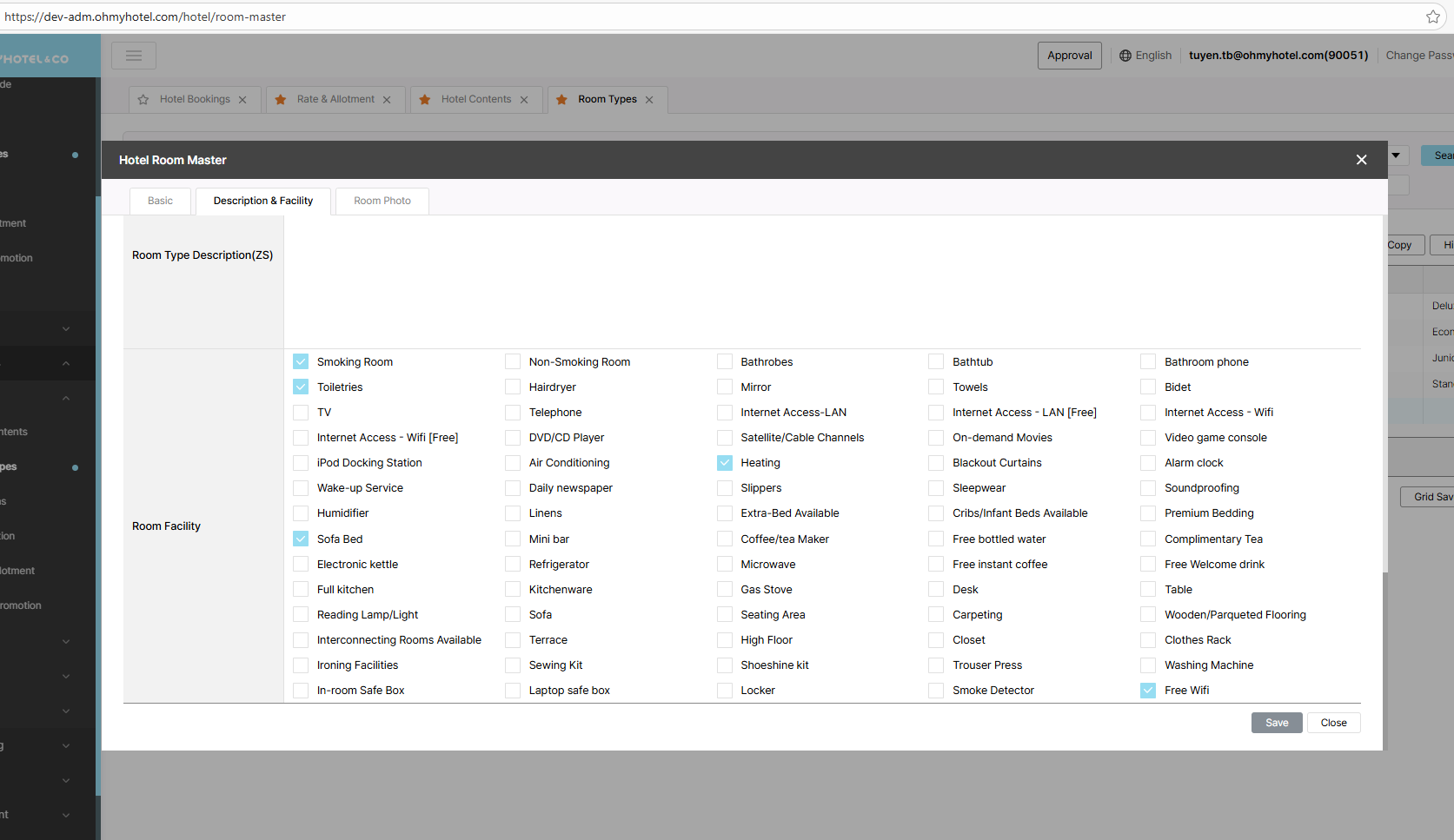Close the Hotel Contents tab
The image size is (1454, 840).
pos(524,100)
